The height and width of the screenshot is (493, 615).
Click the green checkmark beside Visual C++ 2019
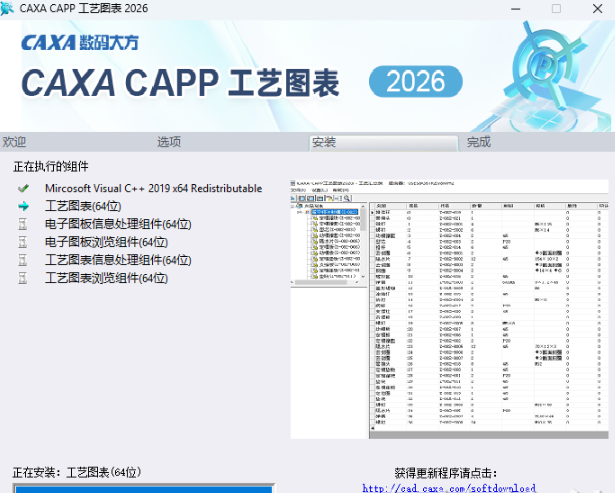click(x=23, y=188)
